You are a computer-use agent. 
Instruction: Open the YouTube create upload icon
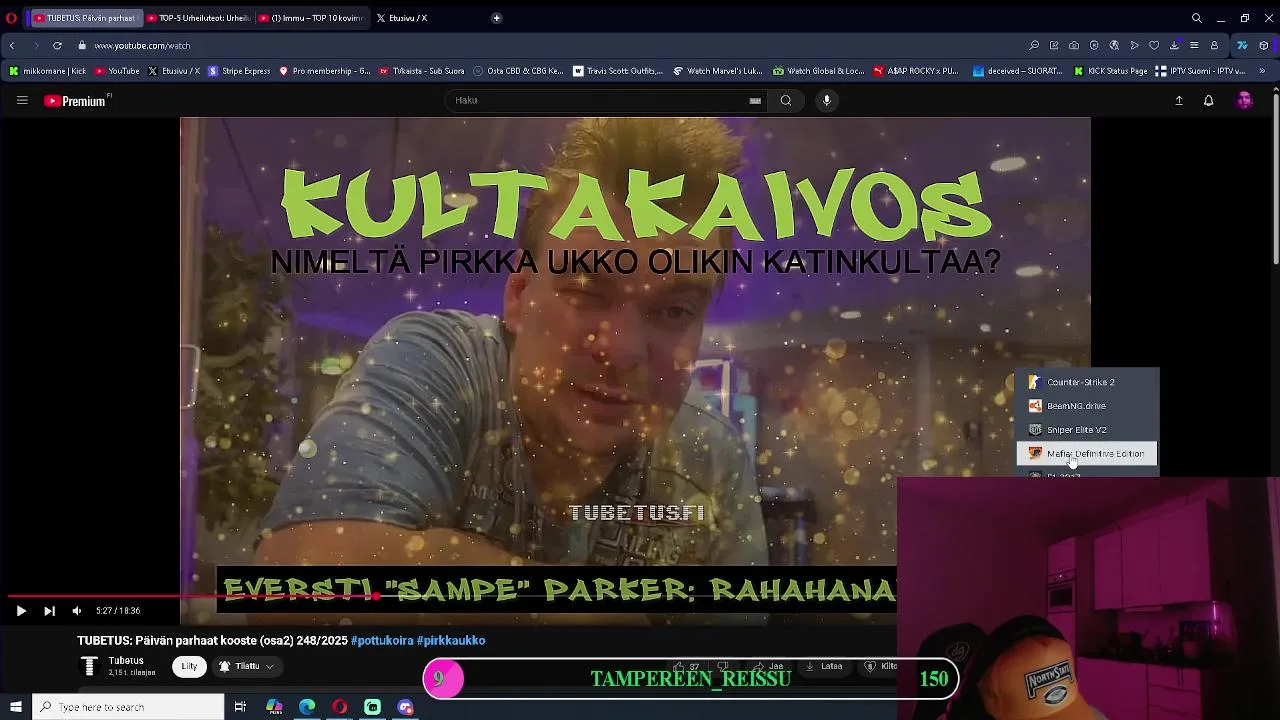[1179, 100]
